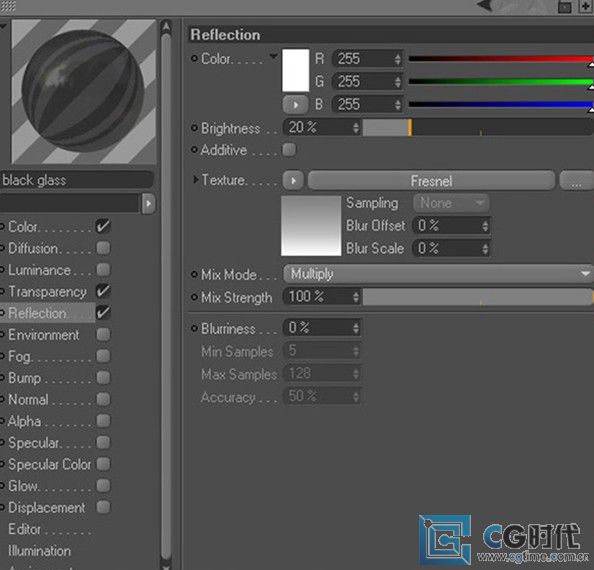594x570 pixels.
Task: Click the Brightness stepper arrows
Action: 356,128
